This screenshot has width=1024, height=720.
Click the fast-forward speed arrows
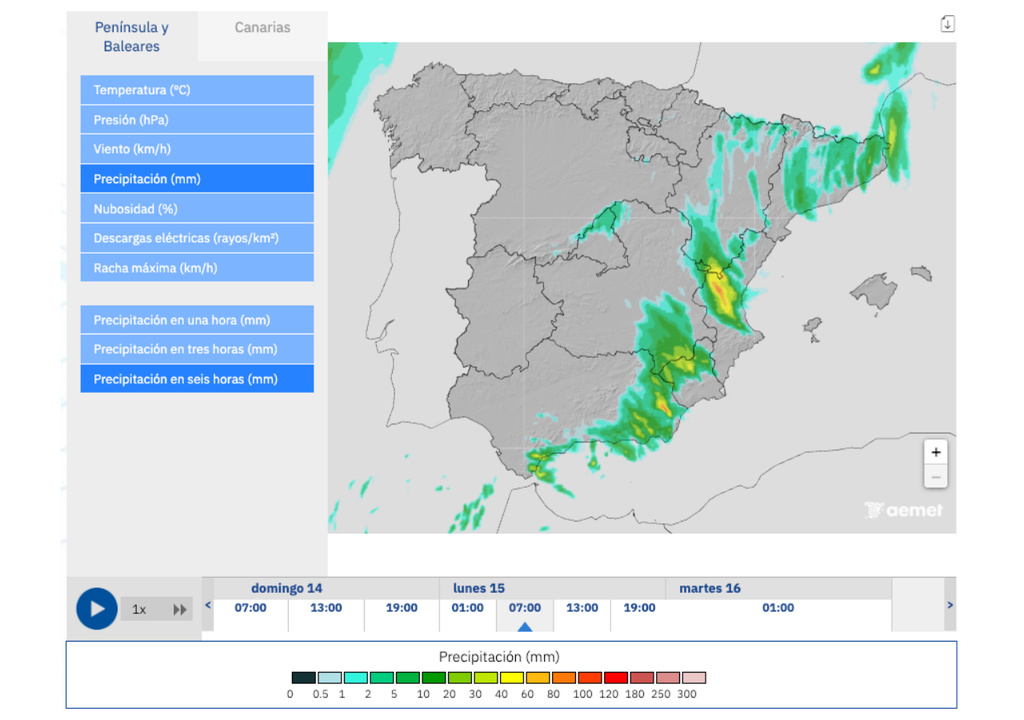coord(180,609)
